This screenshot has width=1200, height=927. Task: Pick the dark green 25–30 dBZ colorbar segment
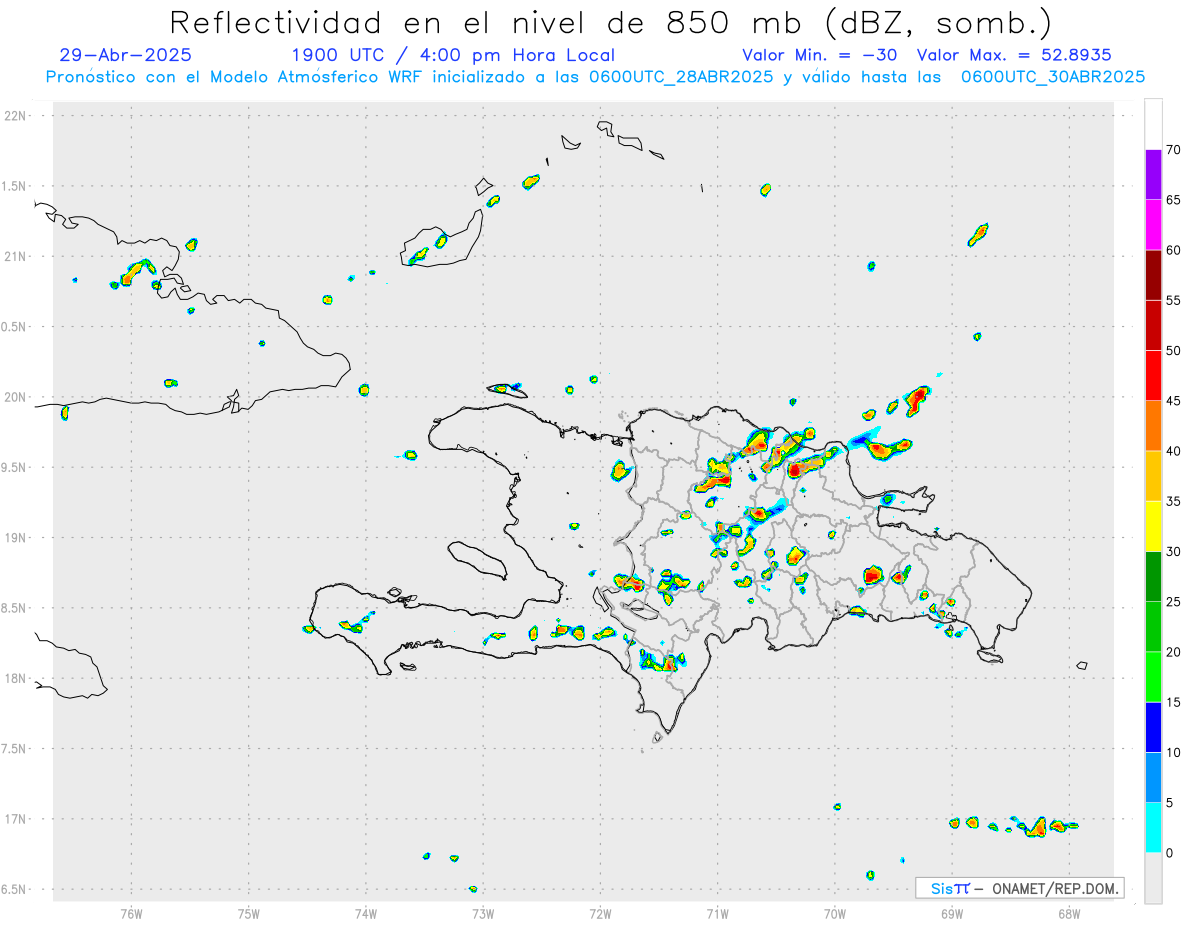pyautogui.click(x=1153, y=576)
